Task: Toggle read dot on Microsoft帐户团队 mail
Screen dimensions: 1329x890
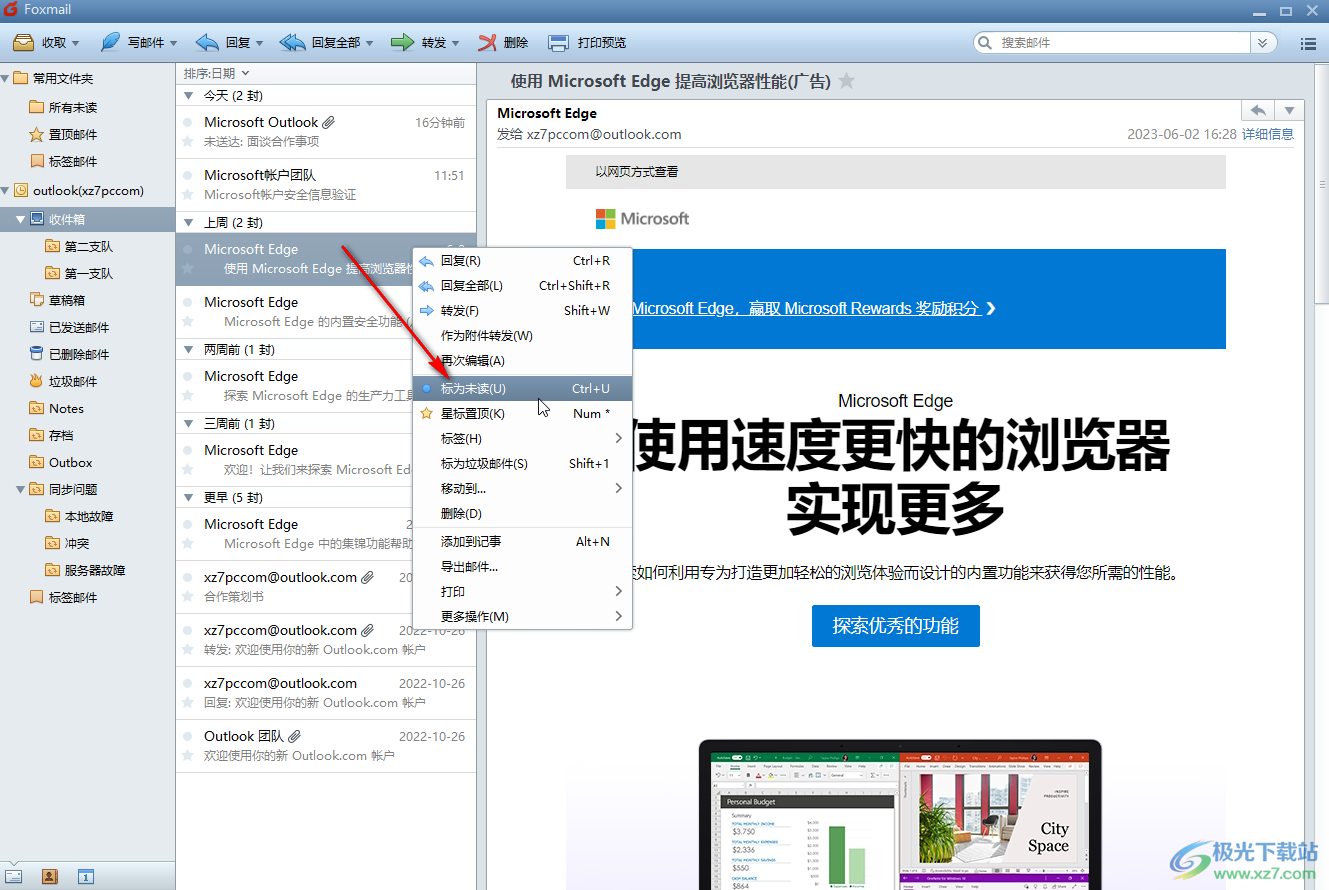Action: (187, 175)
